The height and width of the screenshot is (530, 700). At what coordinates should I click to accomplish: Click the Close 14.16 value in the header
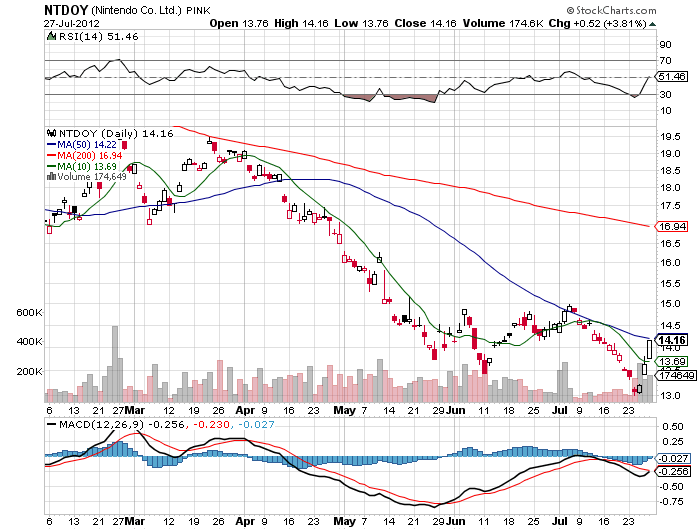pos(425,23)
